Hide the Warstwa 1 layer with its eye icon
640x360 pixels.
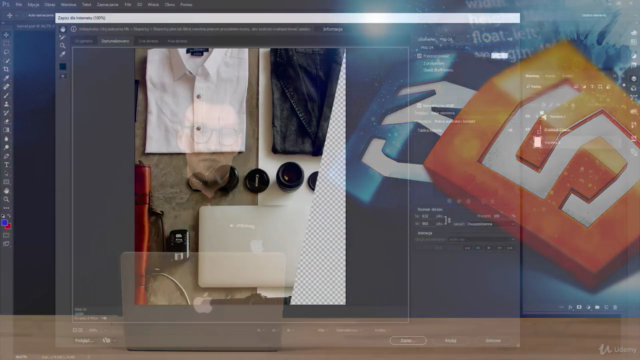click(527, 116)
